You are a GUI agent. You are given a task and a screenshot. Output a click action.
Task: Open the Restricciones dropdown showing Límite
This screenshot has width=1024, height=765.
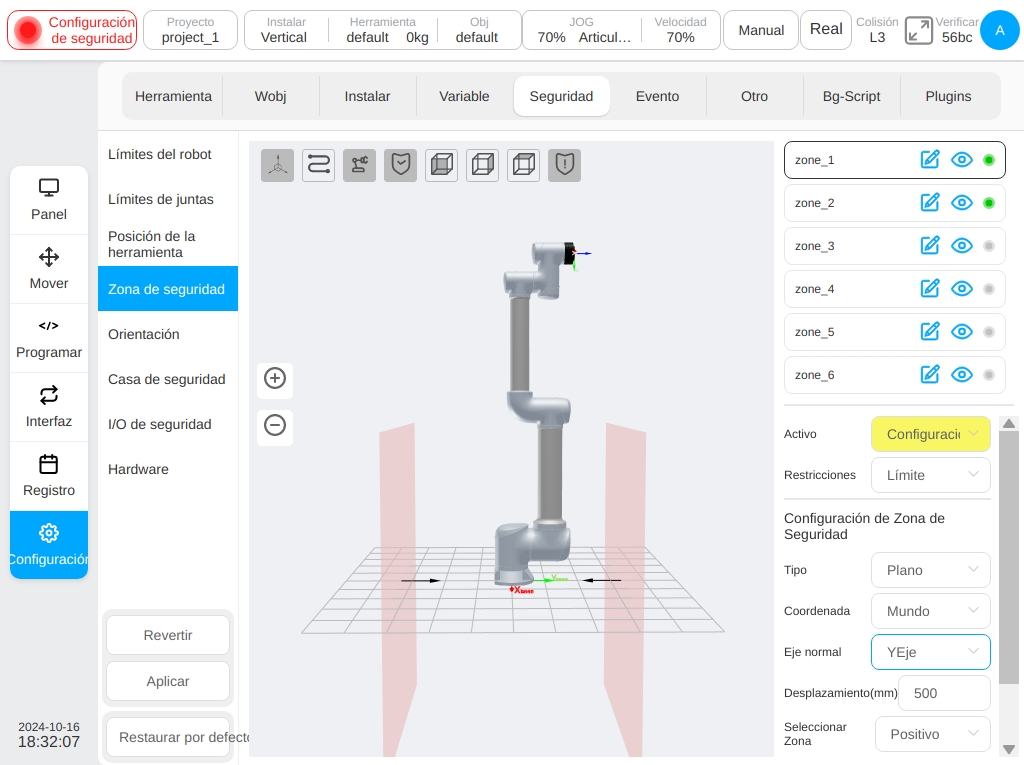tap(931, 475)
